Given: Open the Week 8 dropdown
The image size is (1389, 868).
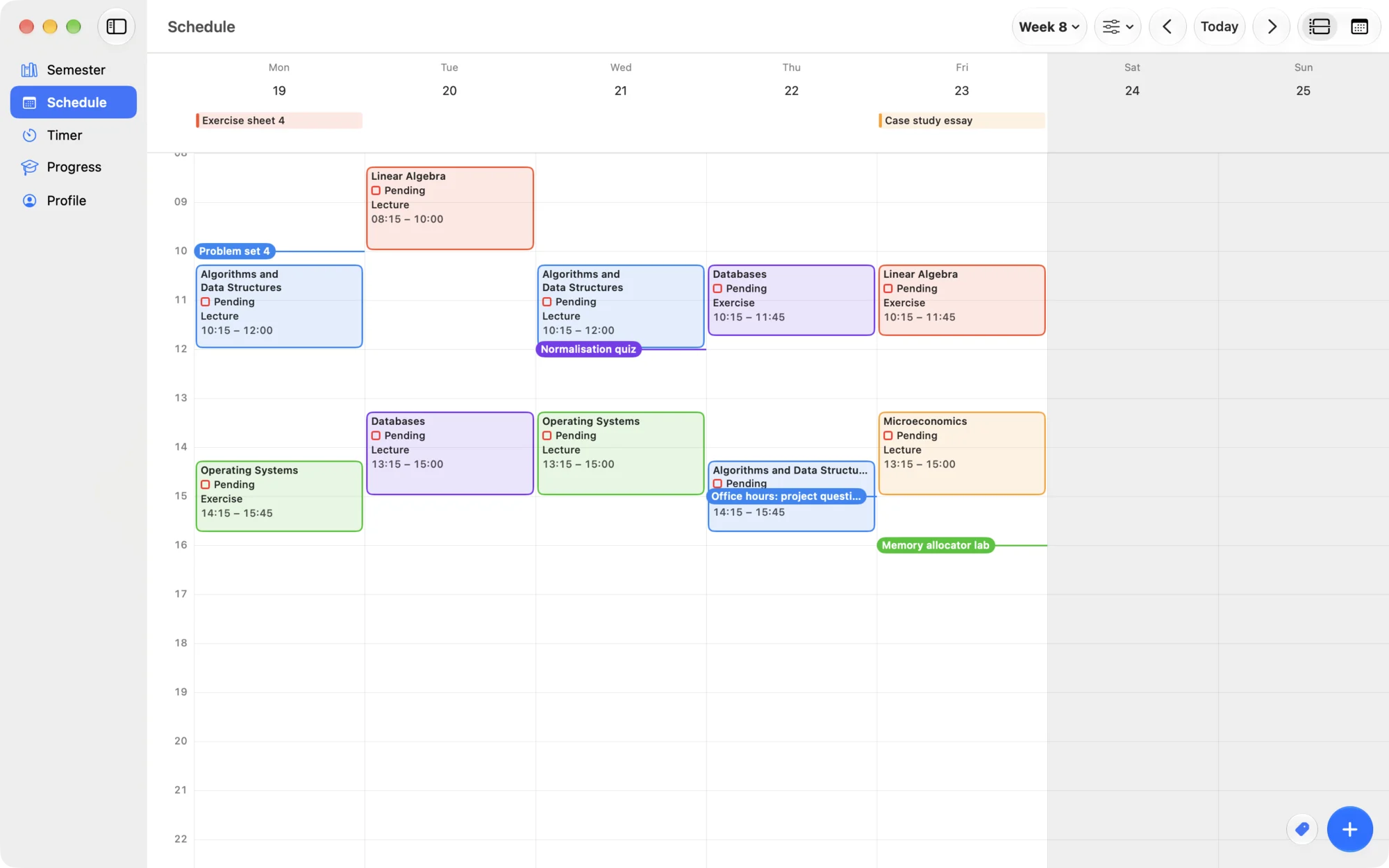Looking at the screenshot, I should click(1049, 27).
